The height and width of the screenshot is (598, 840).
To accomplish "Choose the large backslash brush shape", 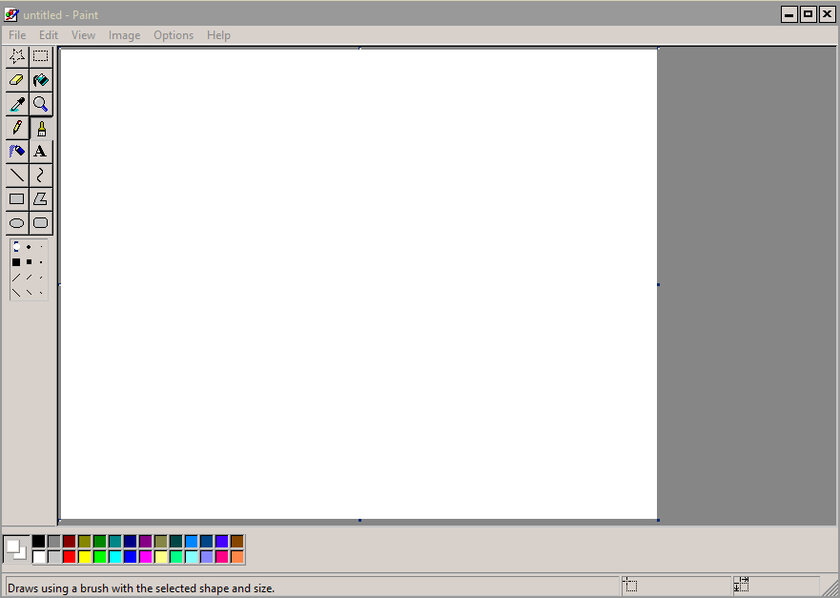I will point(16,293).
